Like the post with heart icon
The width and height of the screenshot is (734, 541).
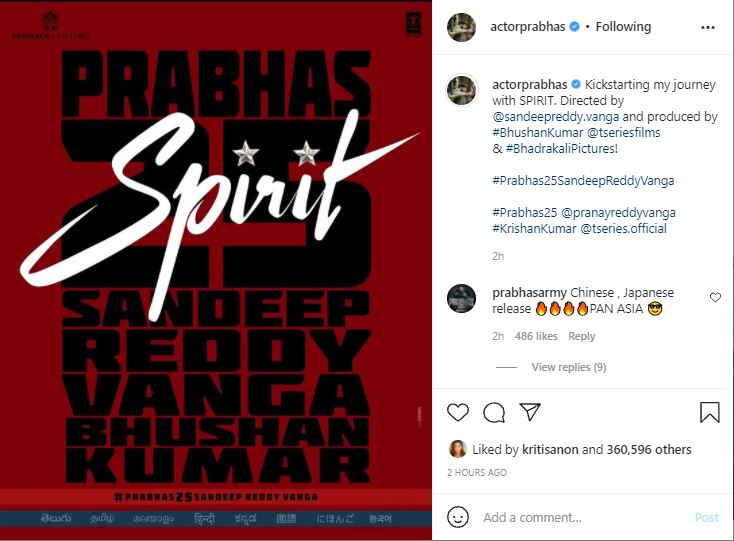click(458, 412)
